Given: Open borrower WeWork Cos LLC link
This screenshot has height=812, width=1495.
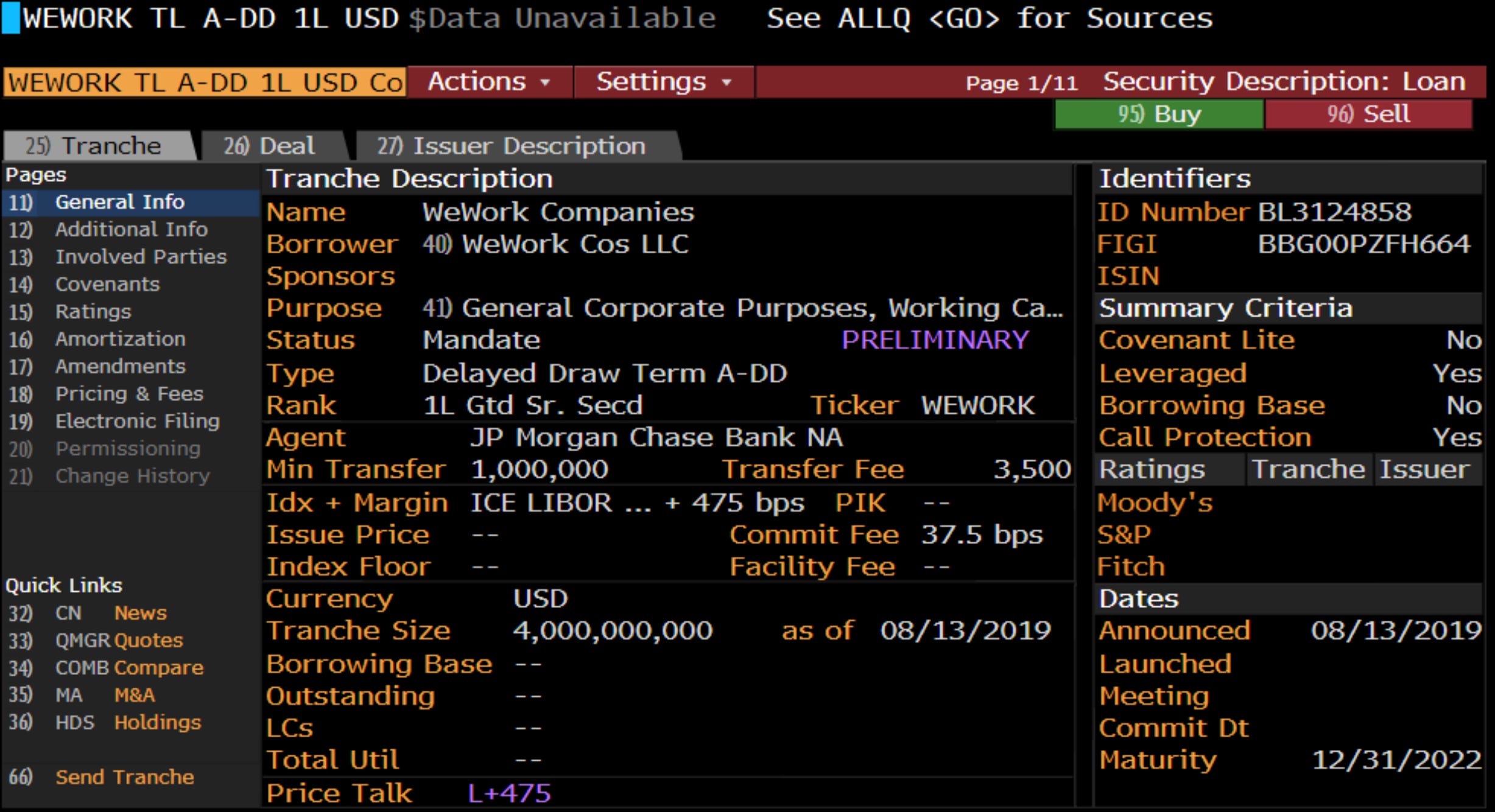Looking at the screenshot, I should pos(556,245).
